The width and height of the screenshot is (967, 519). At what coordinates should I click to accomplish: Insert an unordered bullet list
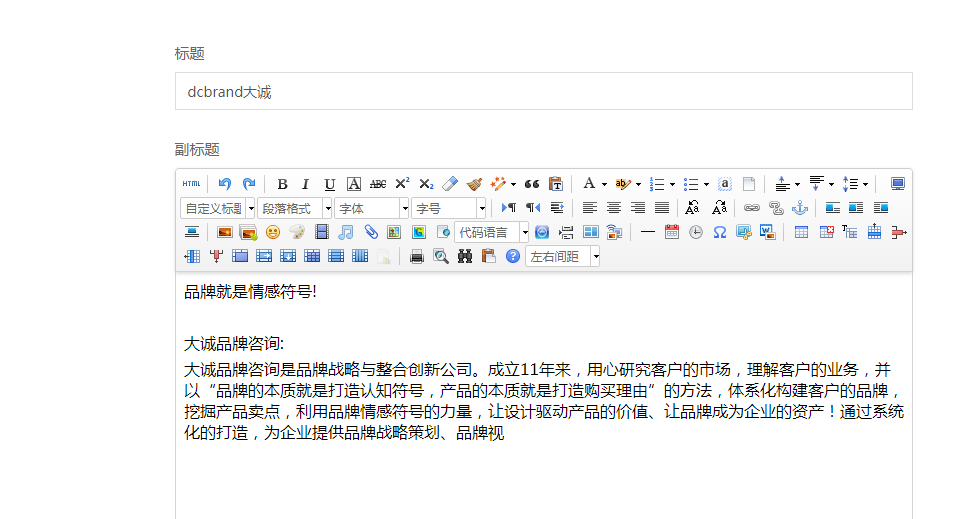tap(691, 184)
